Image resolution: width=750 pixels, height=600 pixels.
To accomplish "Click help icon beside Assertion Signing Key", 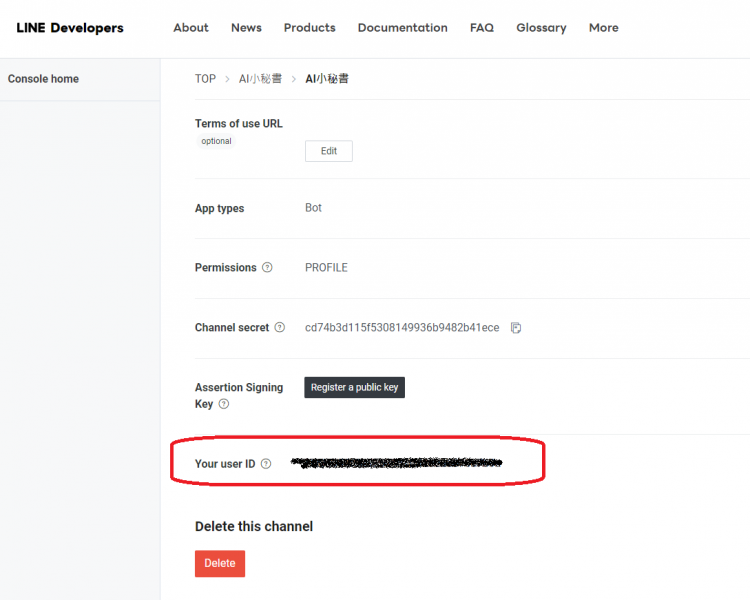I will 224,404.
